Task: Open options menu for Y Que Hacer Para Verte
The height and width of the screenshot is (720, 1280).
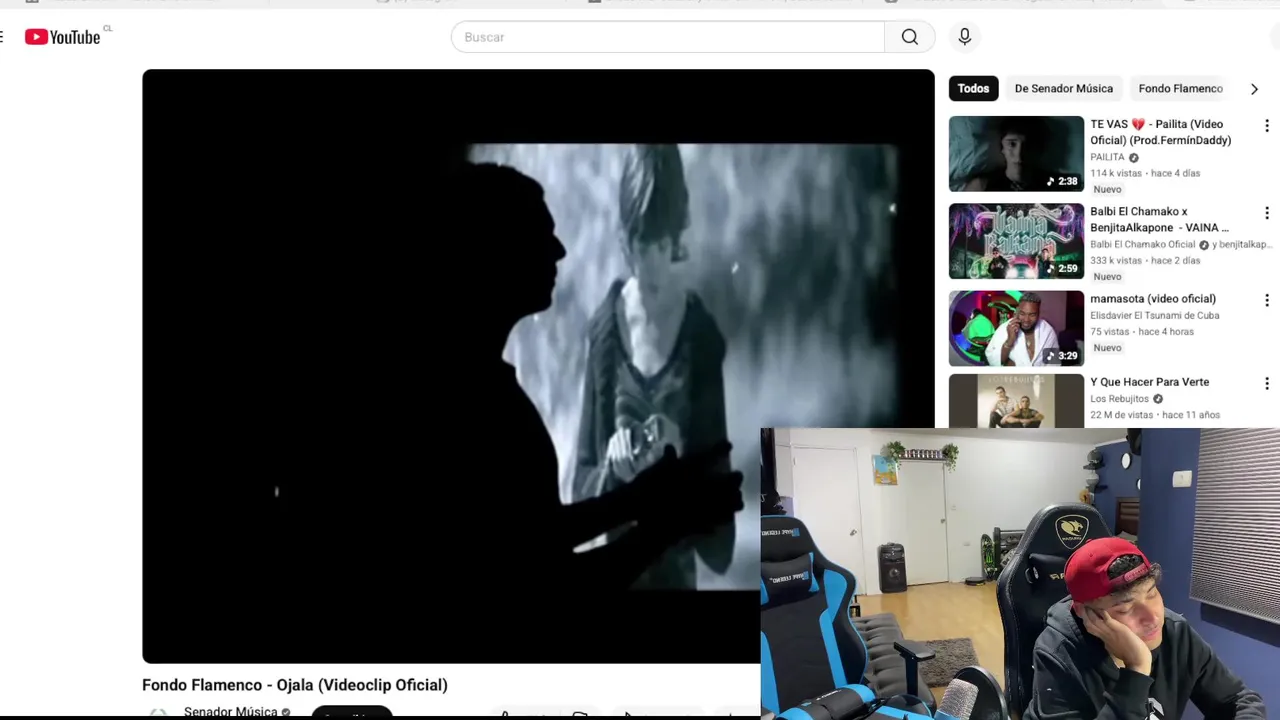Action: (1267, 384)
